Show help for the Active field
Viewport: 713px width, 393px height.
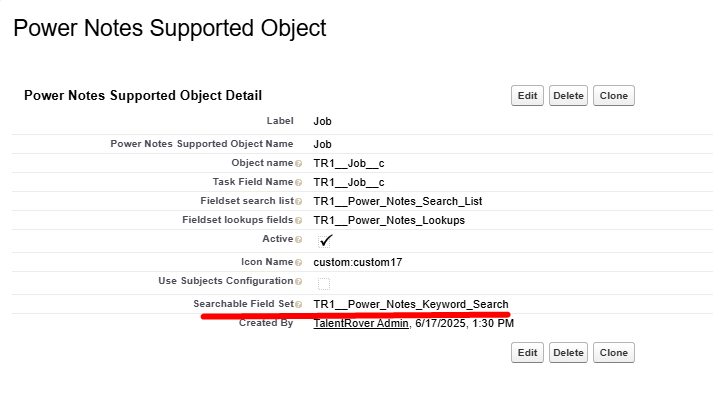pyautogui.click(x=298, y=240)
